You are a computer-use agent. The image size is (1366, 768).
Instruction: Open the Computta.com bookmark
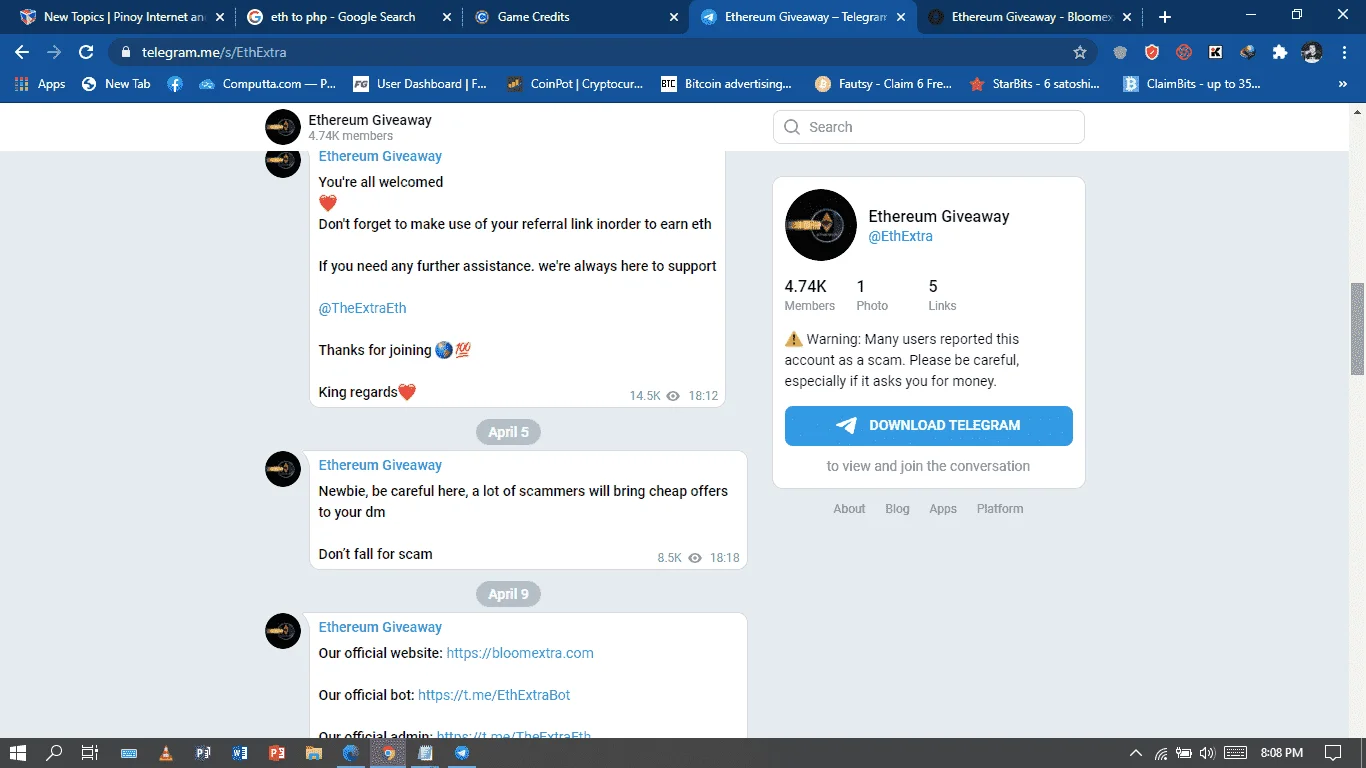point(268,84)
